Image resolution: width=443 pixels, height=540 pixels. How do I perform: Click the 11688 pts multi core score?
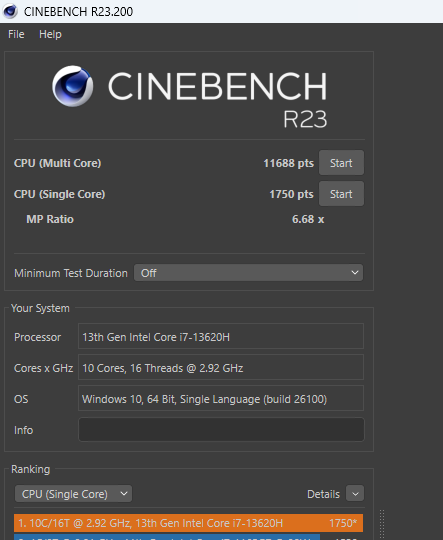click(x=288, y=163)
